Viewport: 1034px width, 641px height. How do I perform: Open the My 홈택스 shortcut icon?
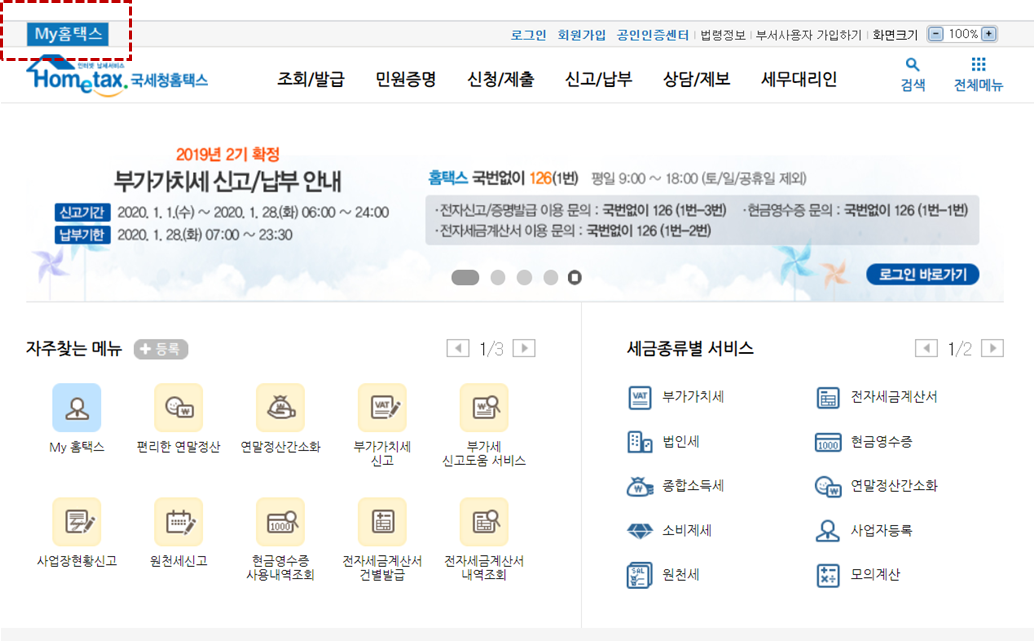(76, 408)
